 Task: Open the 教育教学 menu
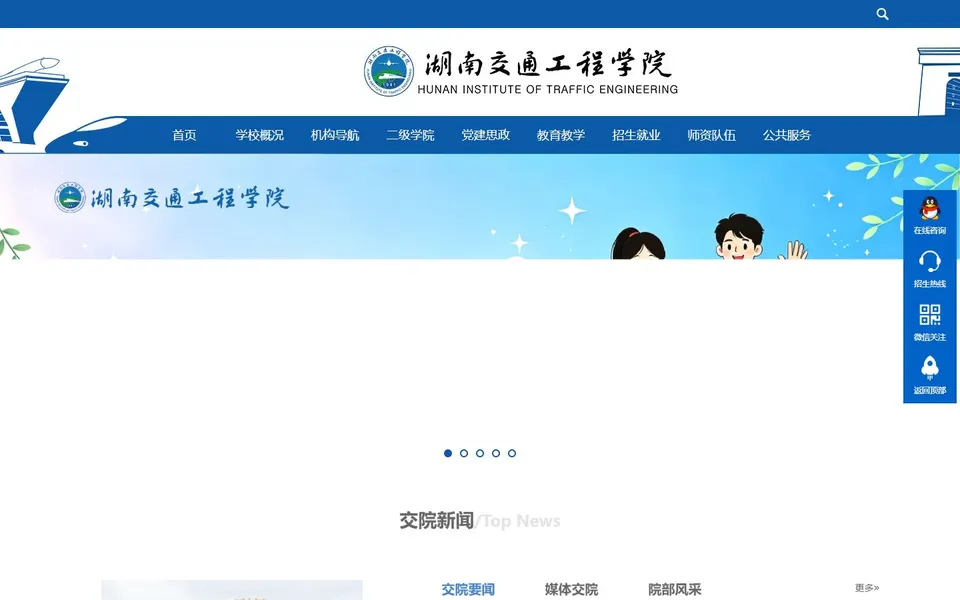[x=561, y=135]
